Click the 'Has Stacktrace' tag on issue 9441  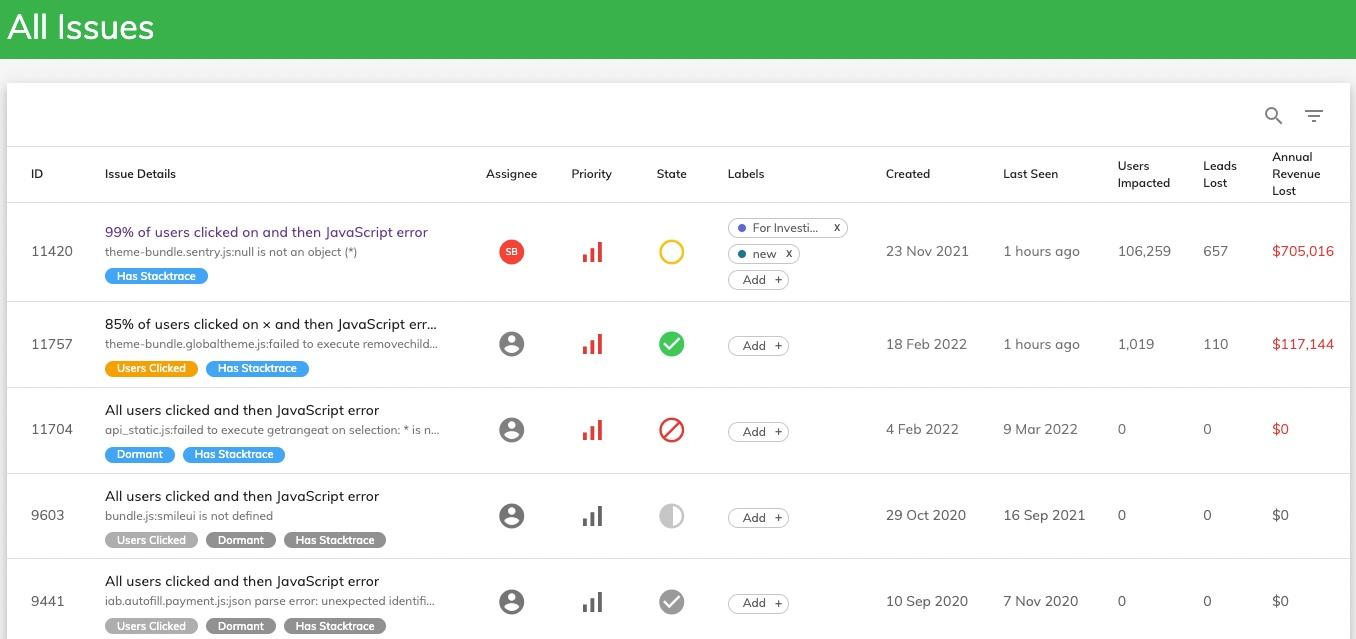click(x=335, y=626)
